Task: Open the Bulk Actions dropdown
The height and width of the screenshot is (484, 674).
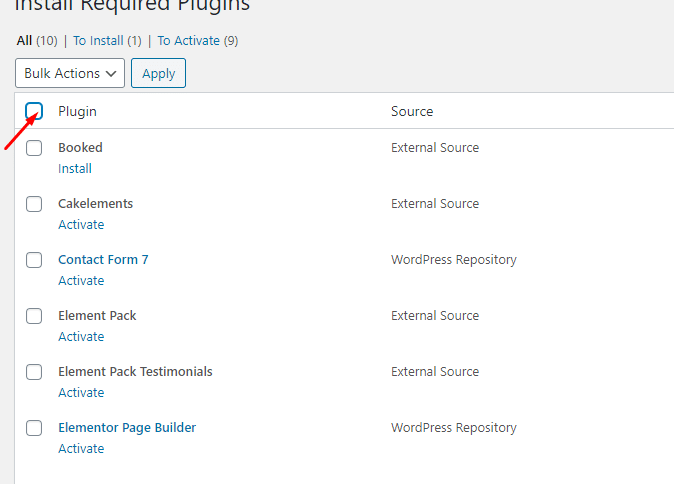Action: pyautogui.click(x=70, y=73)
